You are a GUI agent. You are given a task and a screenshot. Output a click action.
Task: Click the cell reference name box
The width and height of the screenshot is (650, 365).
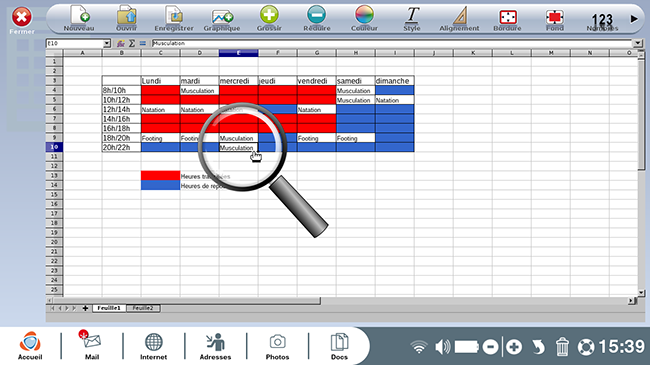pos(75,43)
